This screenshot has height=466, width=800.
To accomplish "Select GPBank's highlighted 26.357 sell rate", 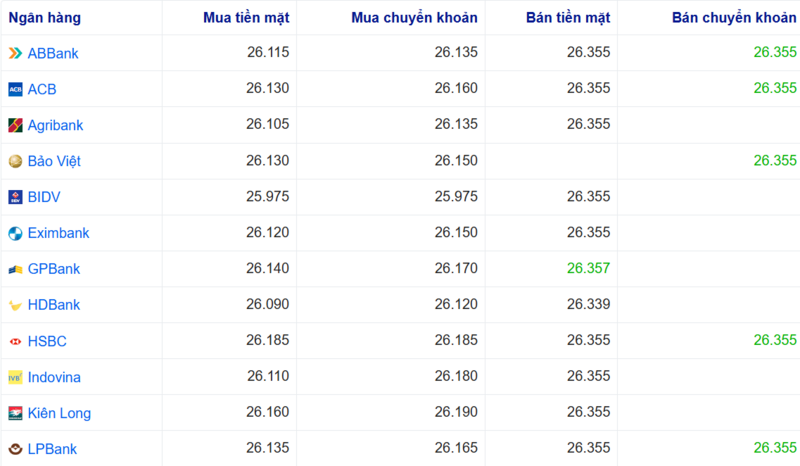I will tap(588, 269).
